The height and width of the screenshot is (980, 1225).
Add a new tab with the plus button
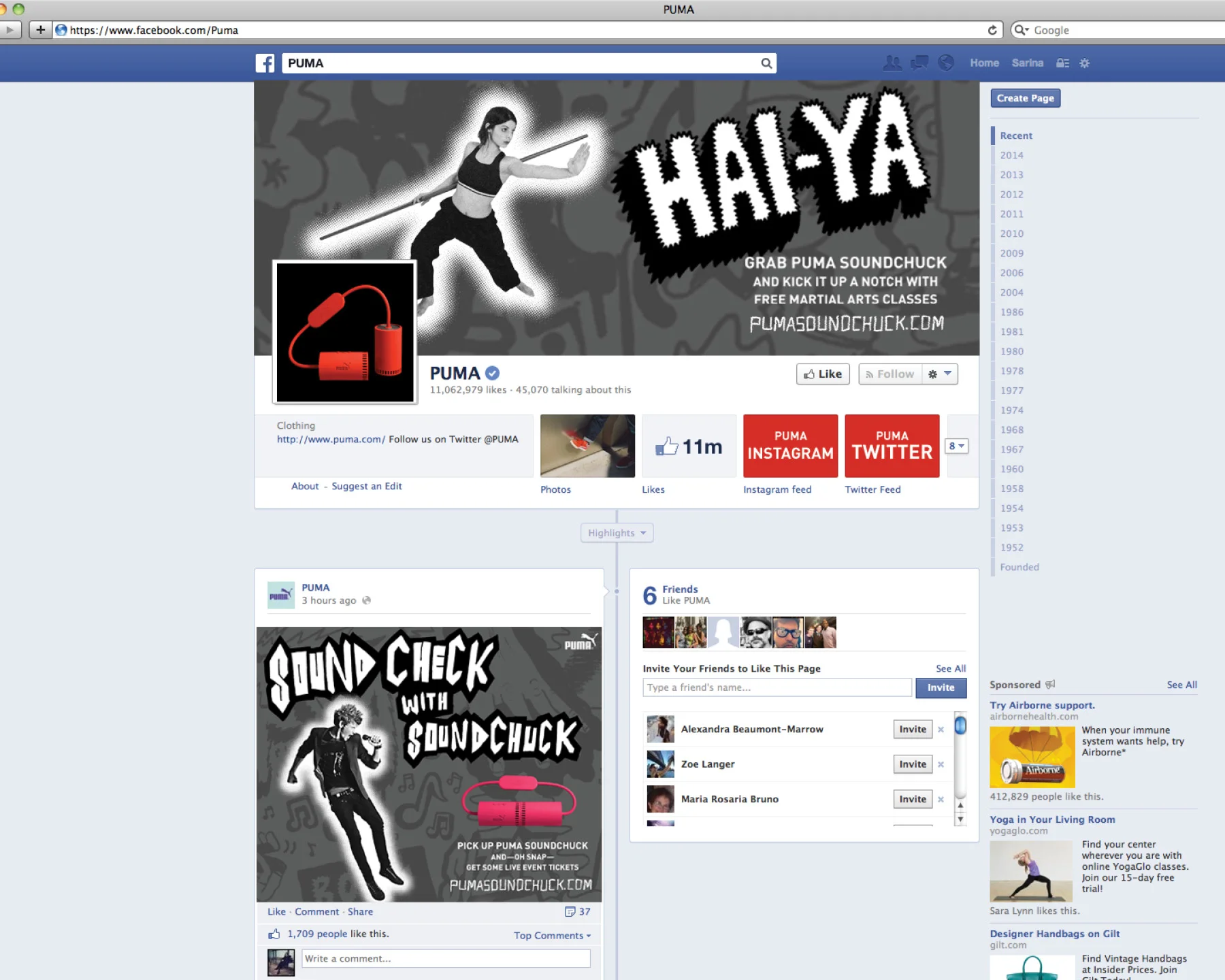tap(41, 30)
